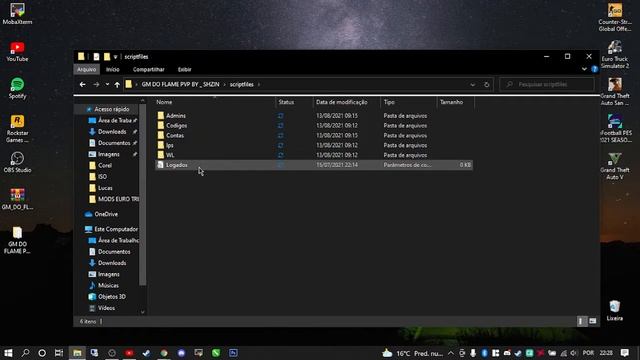Select the GM_DO_FL WinRAR archive on desktop

coord(17,199)
